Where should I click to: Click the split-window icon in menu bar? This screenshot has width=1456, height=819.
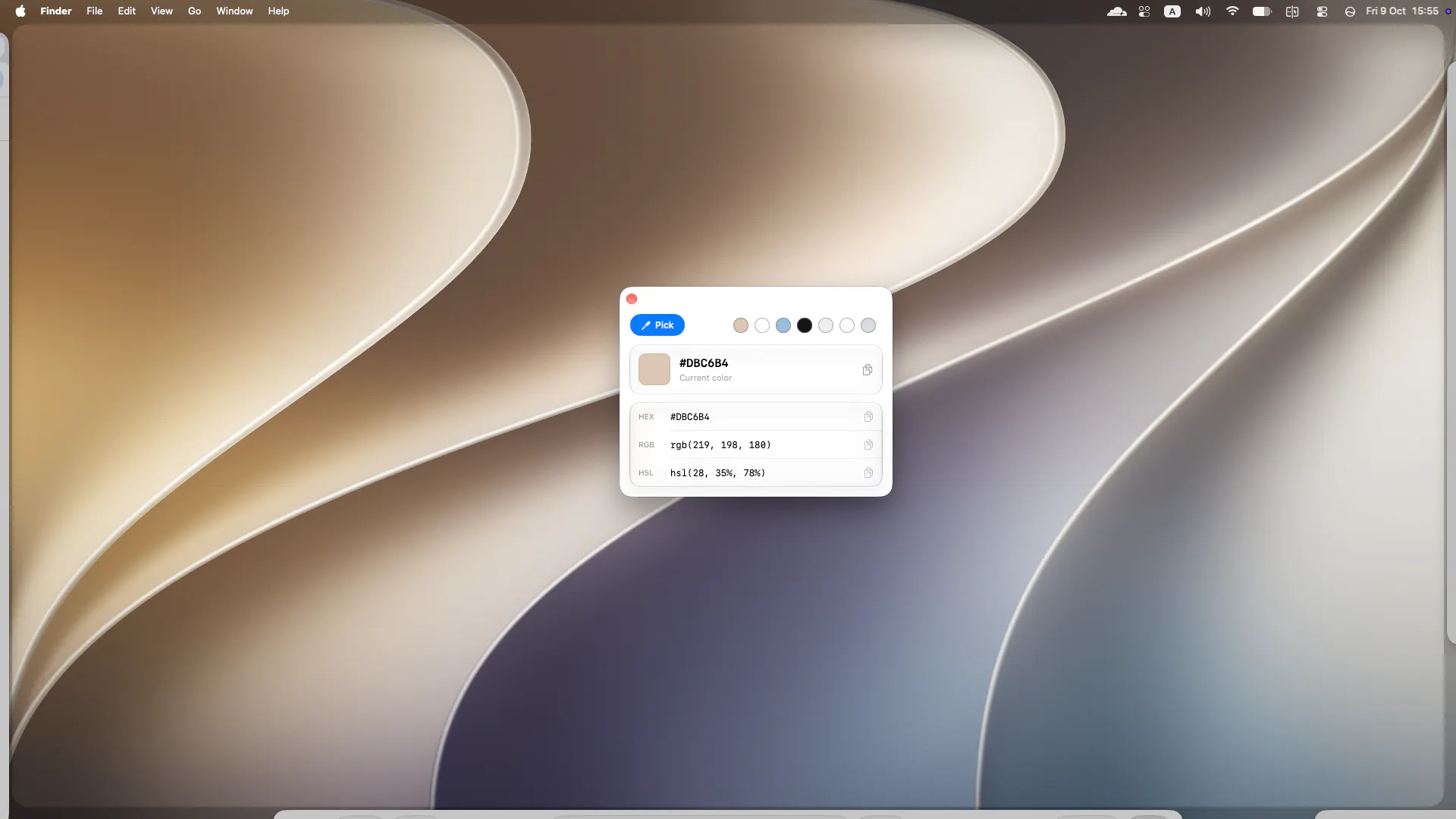(1292, 11)
